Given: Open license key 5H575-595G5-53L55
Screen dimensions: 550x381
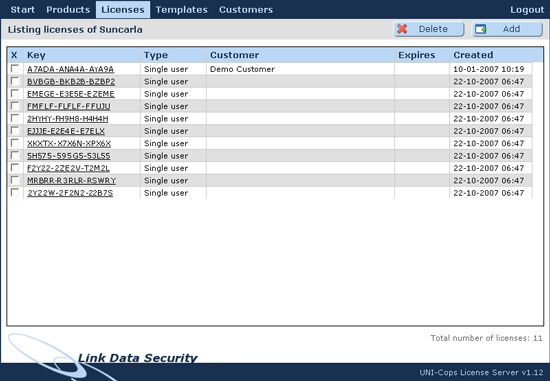Looking at the screenshot, I should (x=69, y=156).
